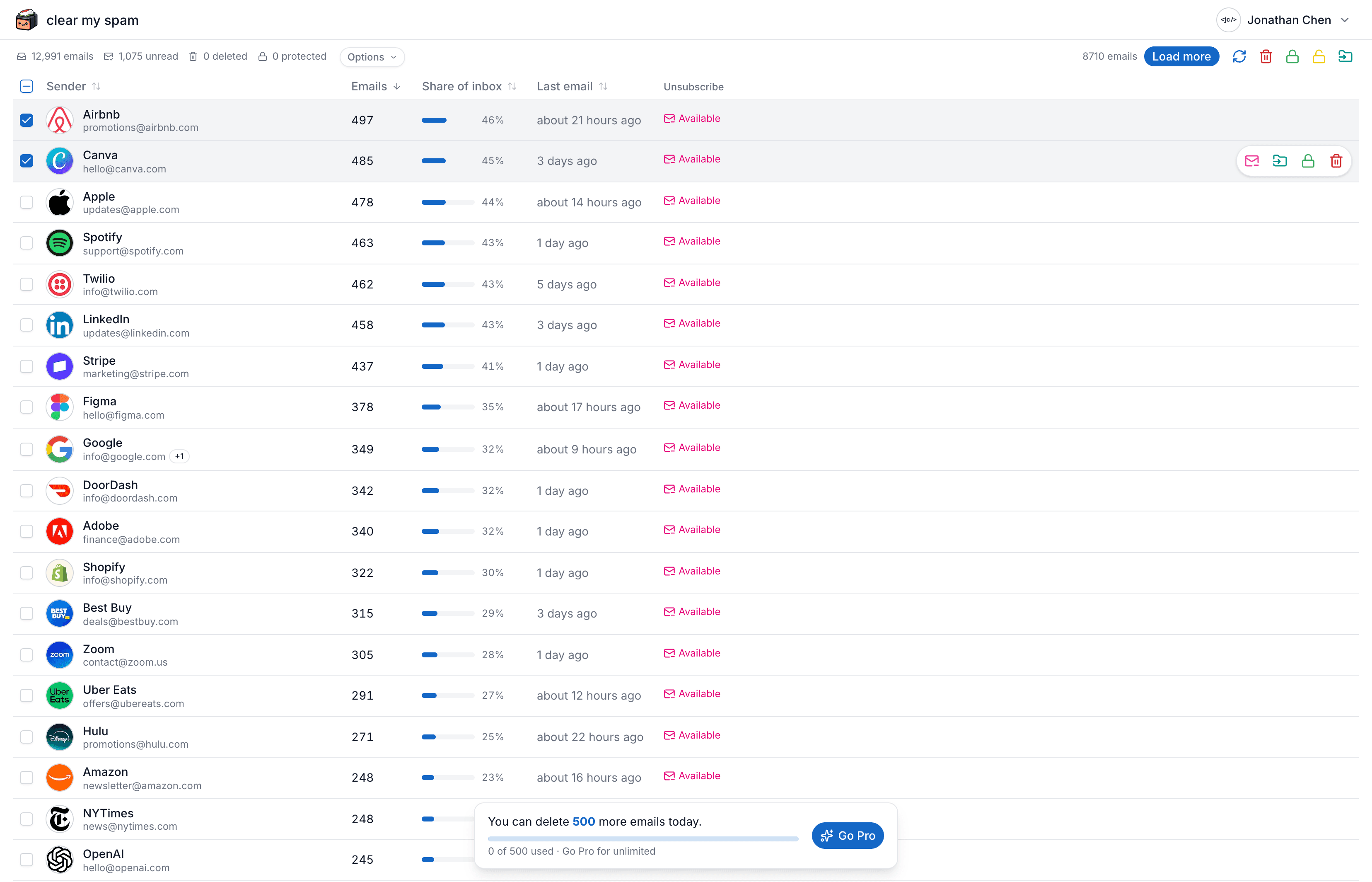The image size is (1372, 882).
Task: Click the Figma sender logo
Action: pyautogui.click(x=60, y=407)
